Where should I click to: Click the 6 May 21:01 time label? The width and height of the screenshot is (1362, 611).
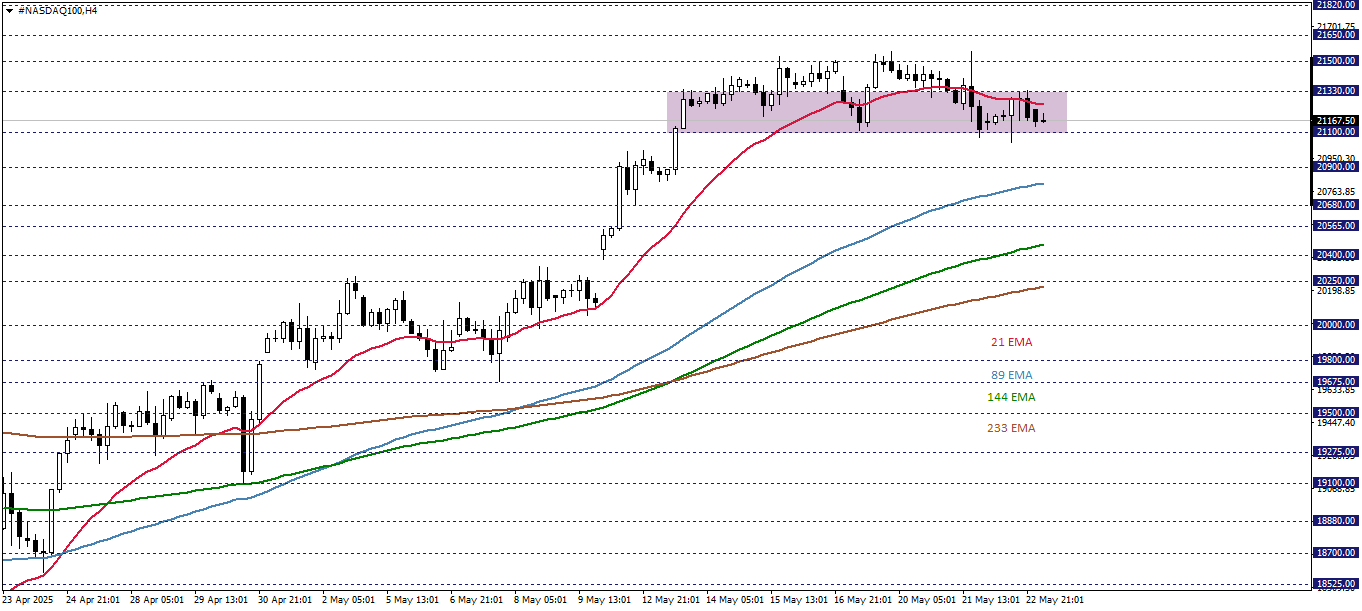click(476, 600)
